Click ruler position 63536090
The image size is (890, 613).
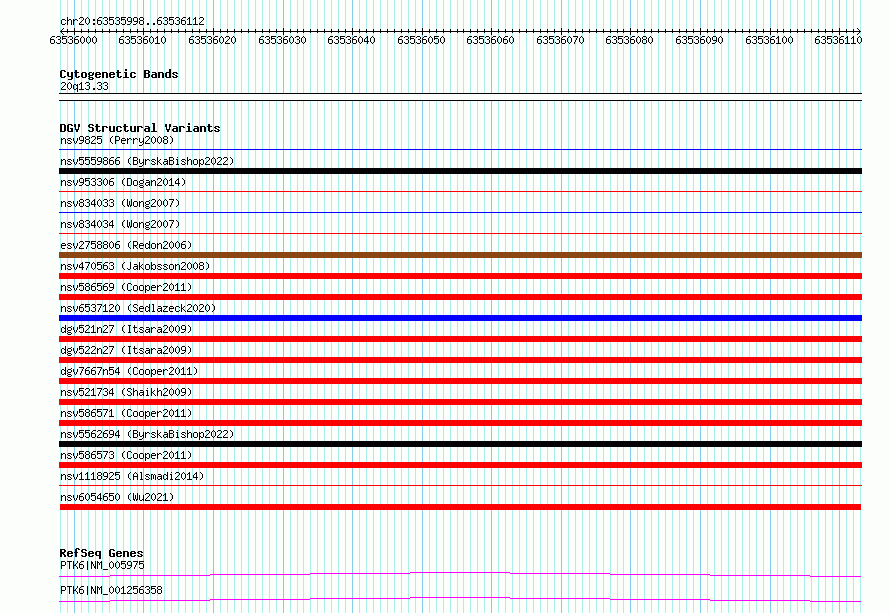tap(699, 40)
